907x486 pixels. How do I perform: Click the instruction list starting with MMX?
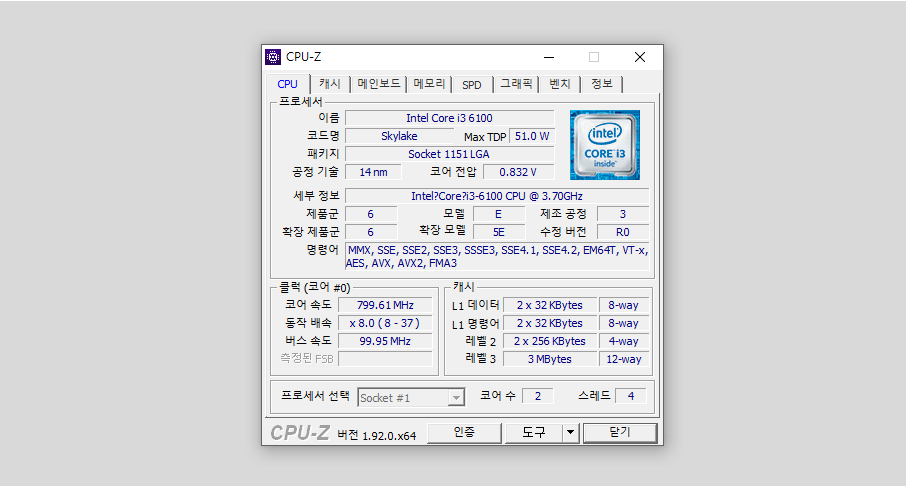497,257
